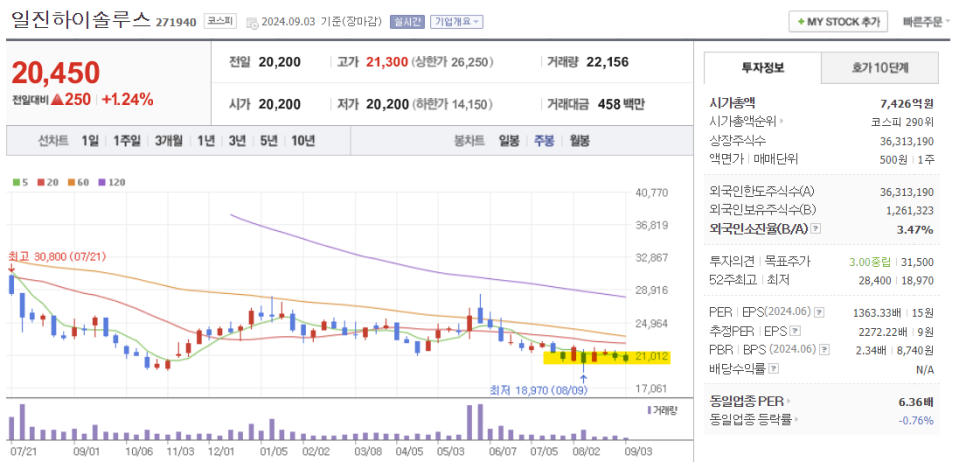This screenshot has height=462, width=966.
Task: Open the 빠른주문 dropdown
Action: point(927,22)
